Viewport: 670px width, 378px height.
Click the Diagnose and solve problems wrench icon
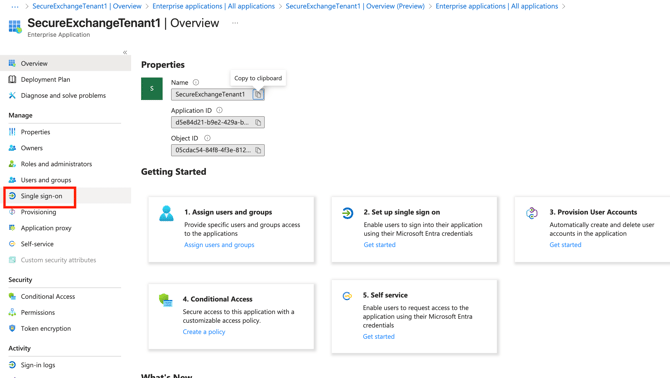(x=12, y=95)
